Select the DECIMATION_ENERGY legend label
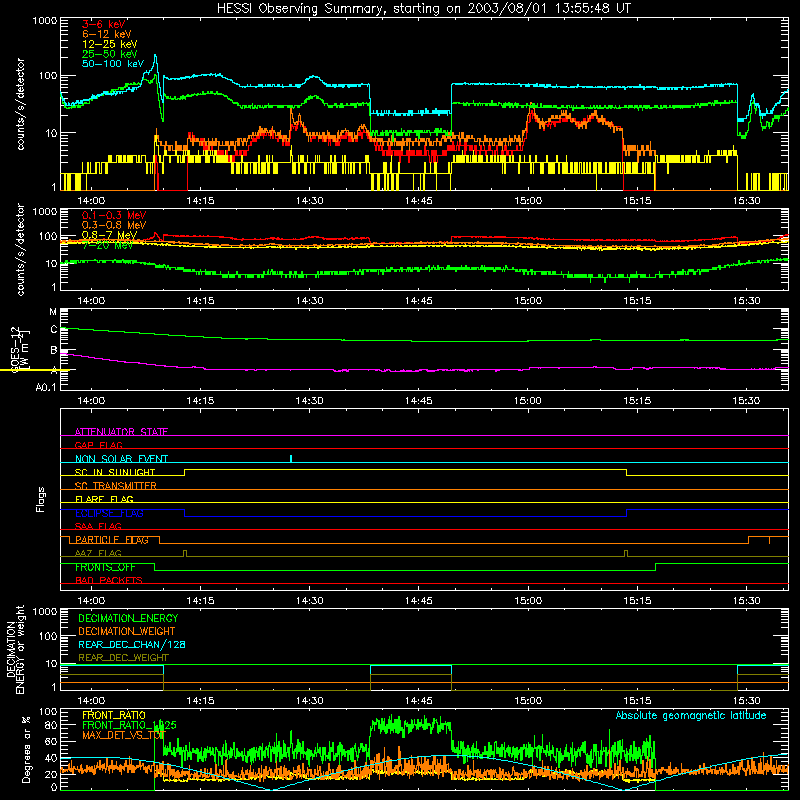Viewport: 800px width, 800px height. (128, 618)
